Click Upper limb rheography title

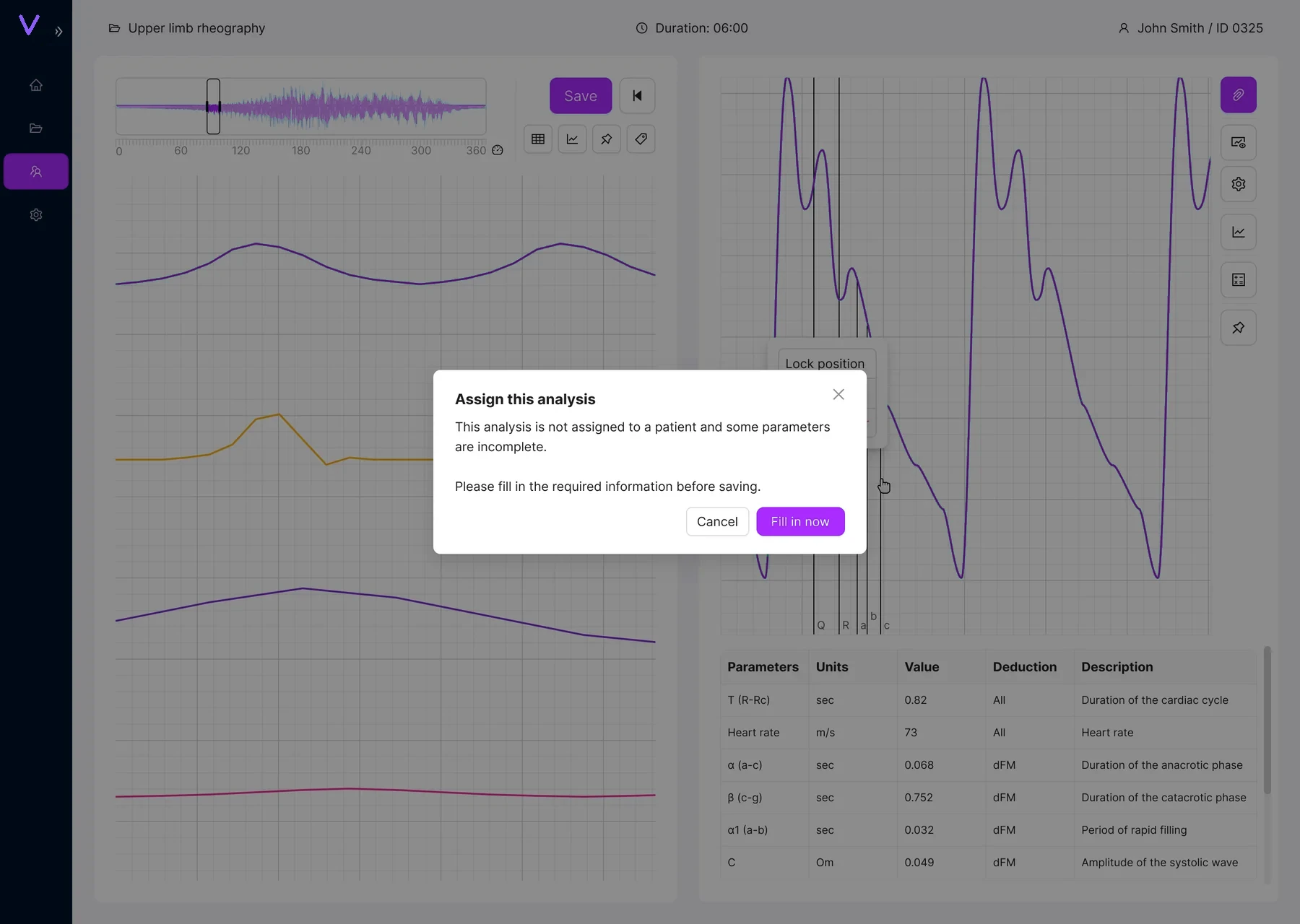click(x=196, y=28)
